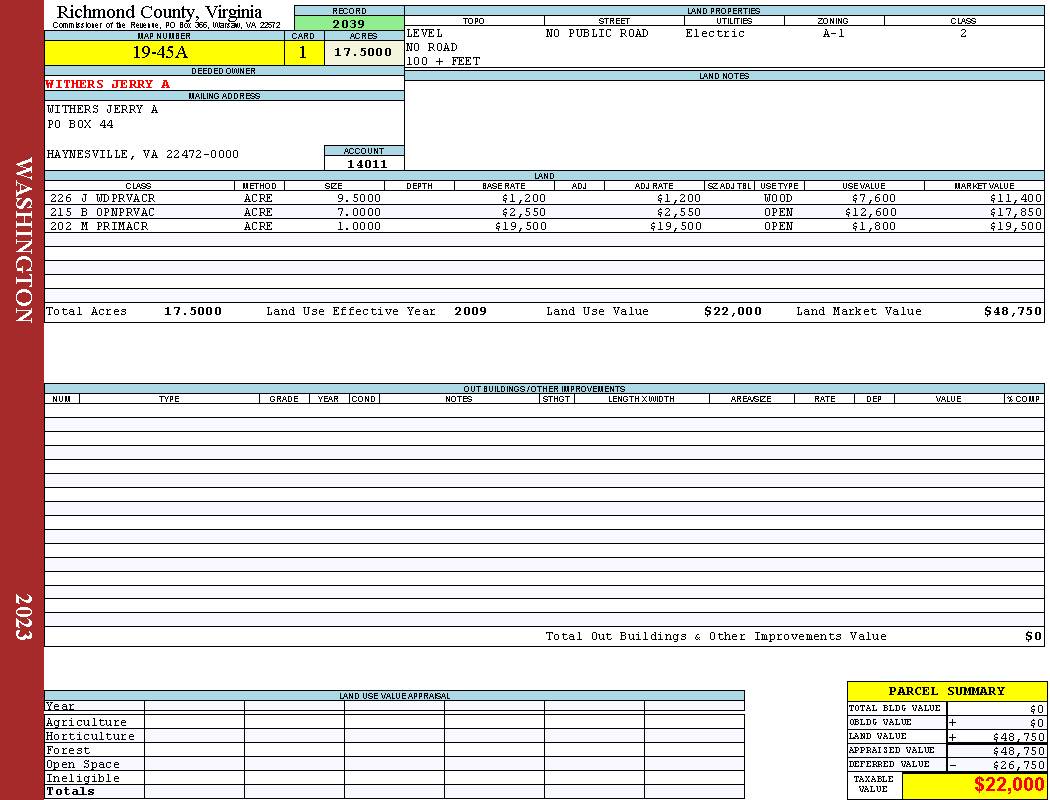Select the 17.5000 acres value in header
The width and height of the screenshot is (1050, 800).
(x=364, y=53)
